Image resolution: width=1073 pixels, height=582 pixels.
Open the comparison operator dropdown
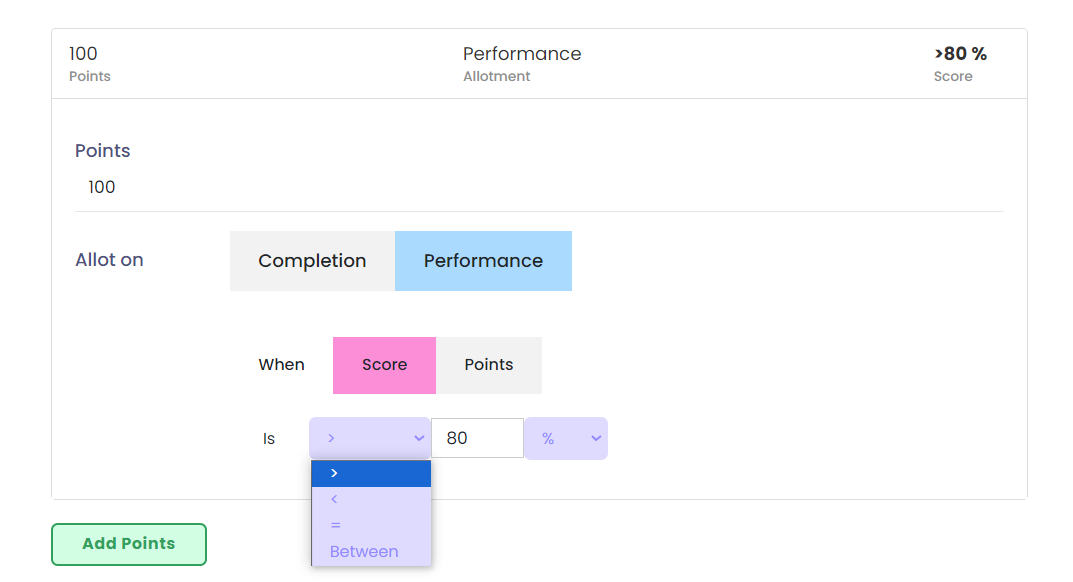click(370, 438)
